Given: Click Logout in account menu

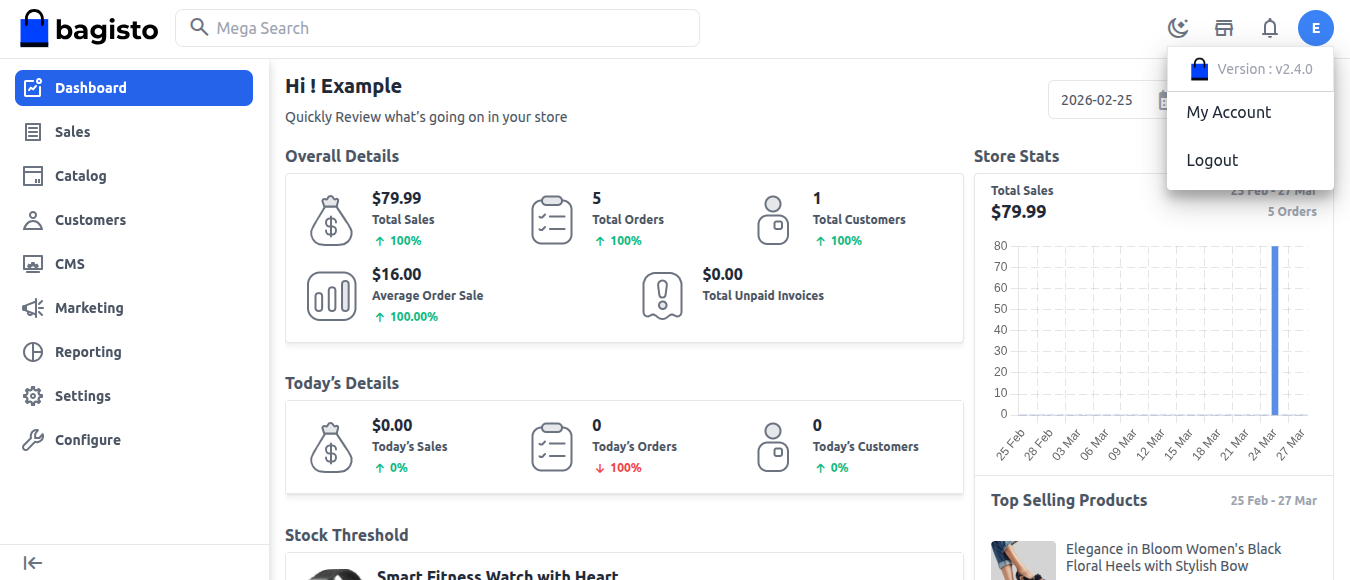Looking at the screenshot, I should pyautogui.click(x=1212, y=161).
